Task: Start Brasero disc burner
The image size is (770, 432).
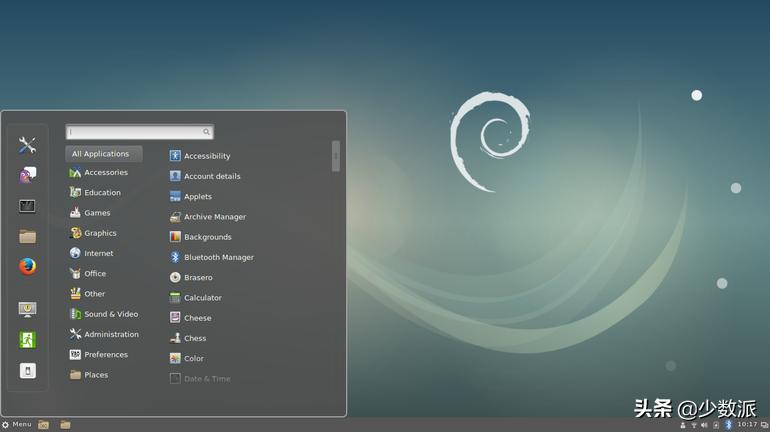Action: 191,277
